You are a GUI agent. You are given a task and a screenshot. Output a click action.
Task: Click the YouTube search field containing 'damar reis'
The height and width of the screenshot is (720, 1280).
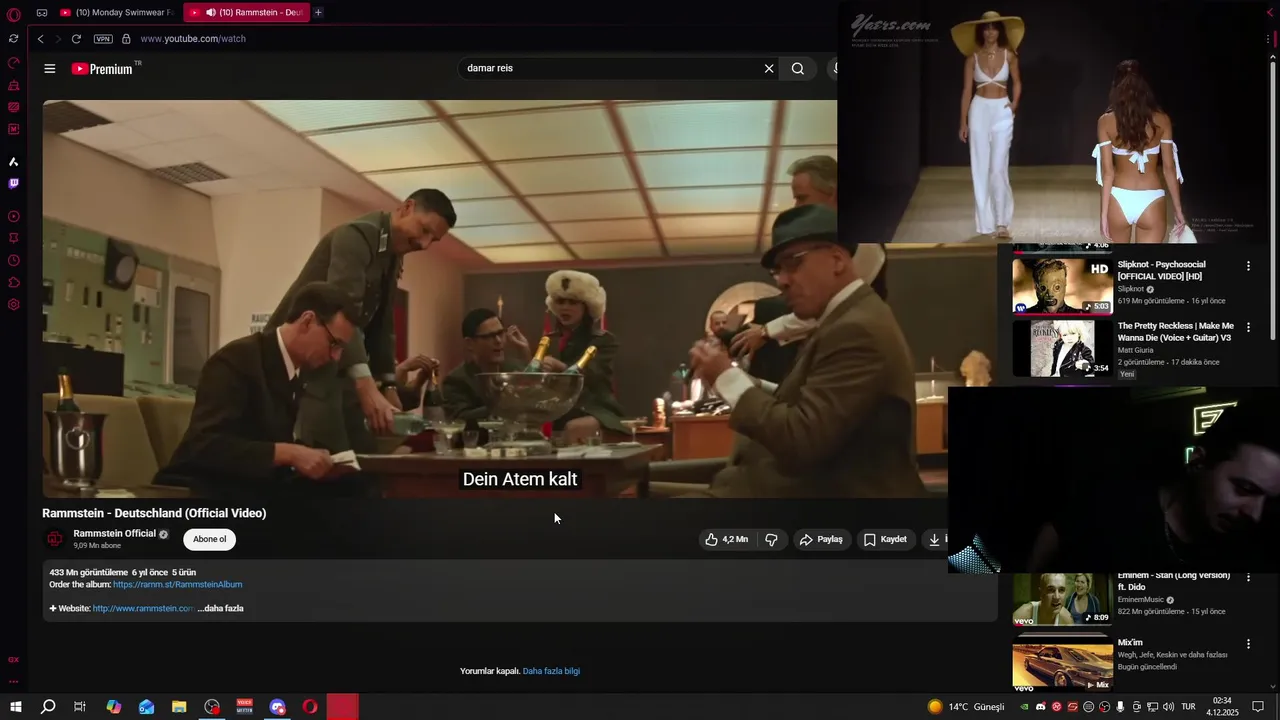coord(610,68)
